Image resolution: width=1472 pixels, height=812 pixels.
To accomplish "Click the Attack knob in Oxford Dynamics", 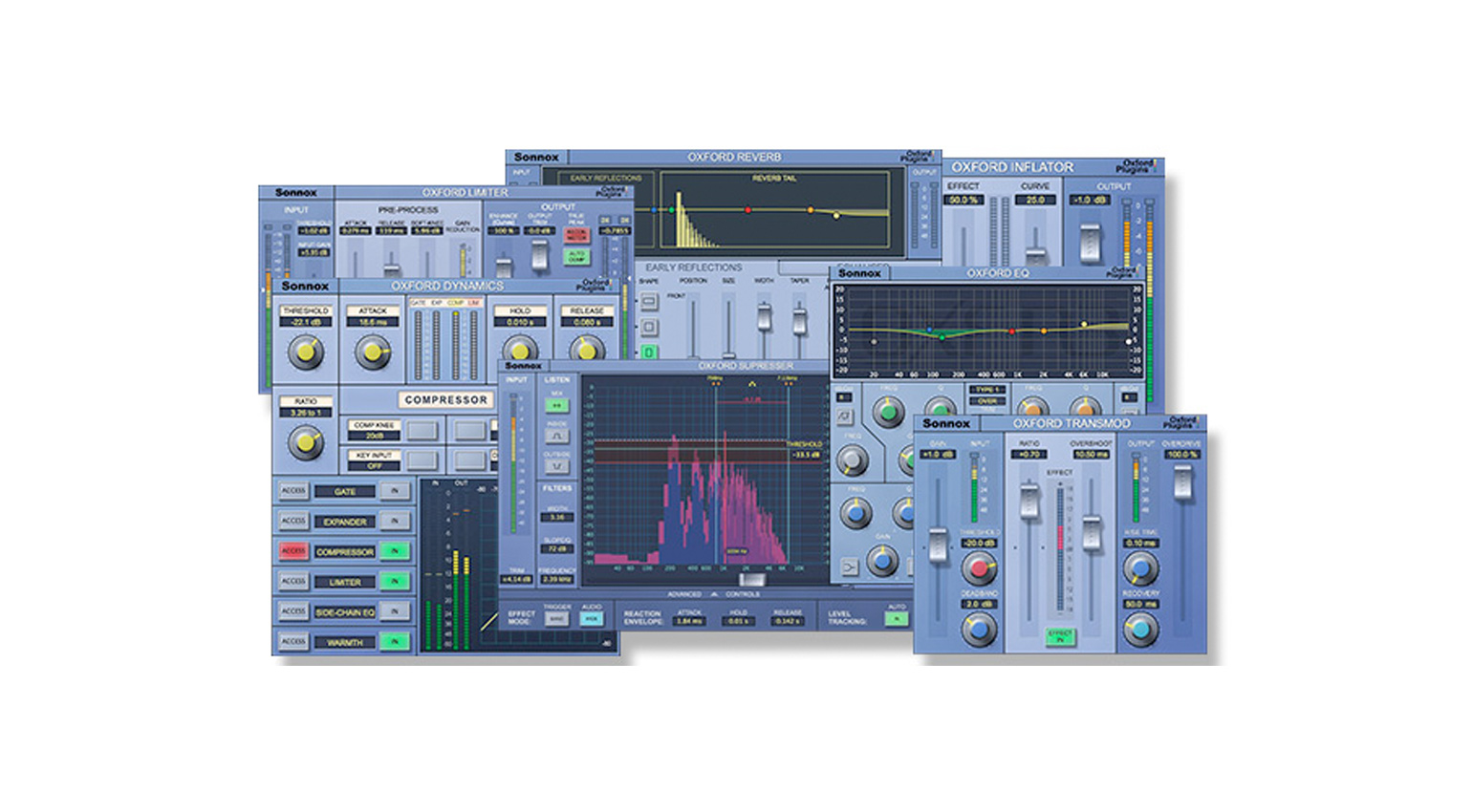I will tap(373, 353).
